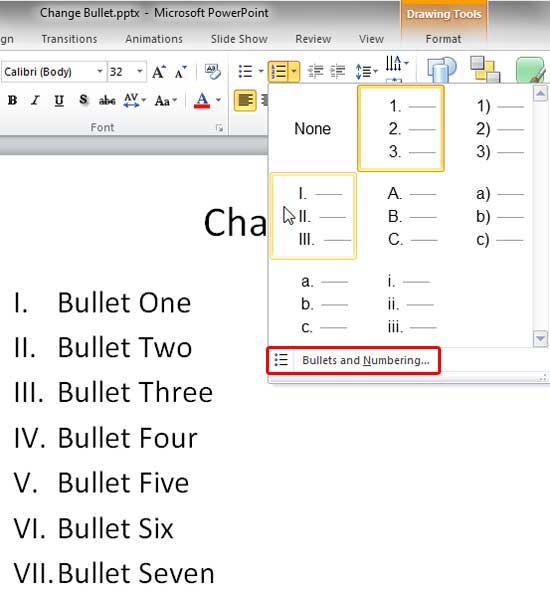Viewport: 550px width, 595px height.
Task: Open View tab
Action: (371, 39)
